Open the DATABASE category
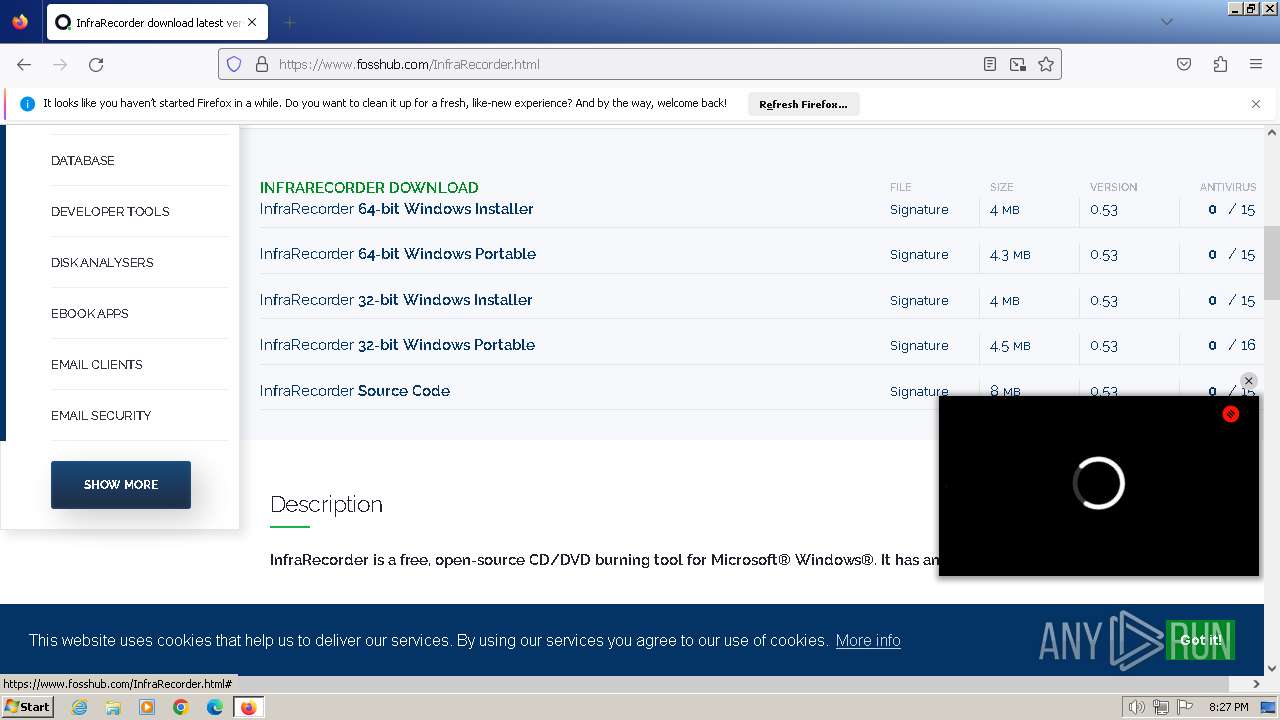 tap(83, 160)
